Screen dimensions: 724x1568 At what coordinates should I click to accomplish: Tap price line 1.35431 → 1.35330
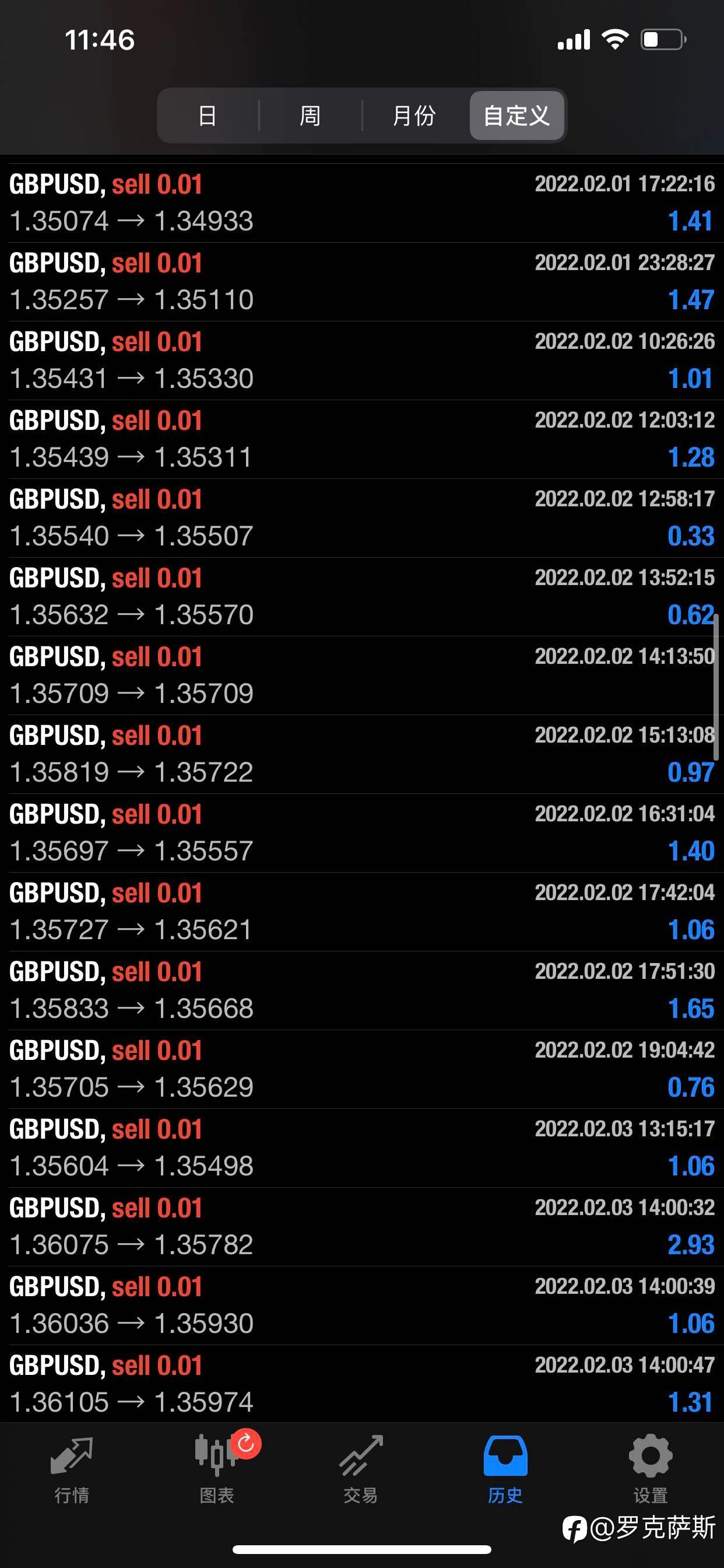pyautogui.click(x=131, y=379)
